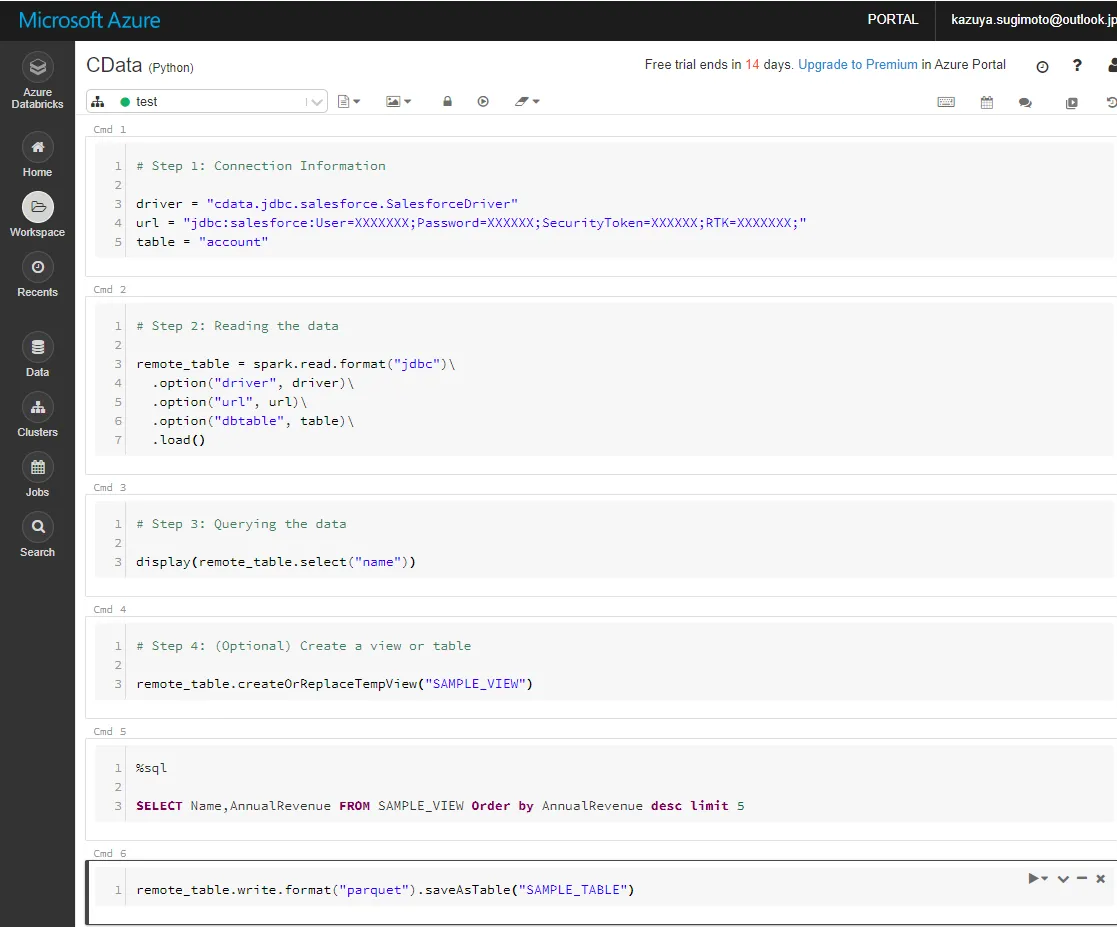Run the Cmd 6 cell
The image size is (1118, 928).
pos(1035,878)
